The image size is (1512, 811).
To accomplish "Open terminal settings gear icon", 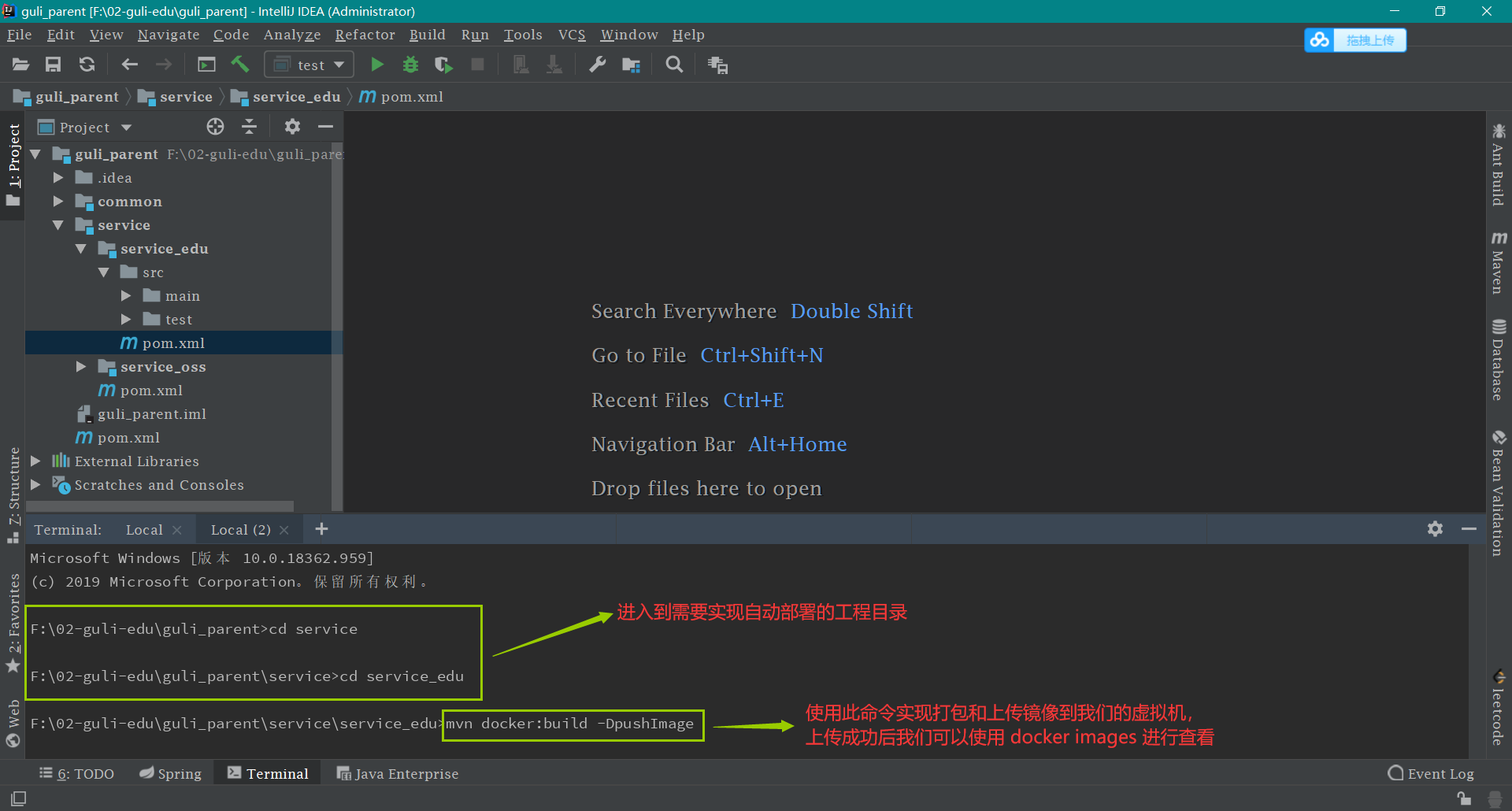I will pos(1435,529).
